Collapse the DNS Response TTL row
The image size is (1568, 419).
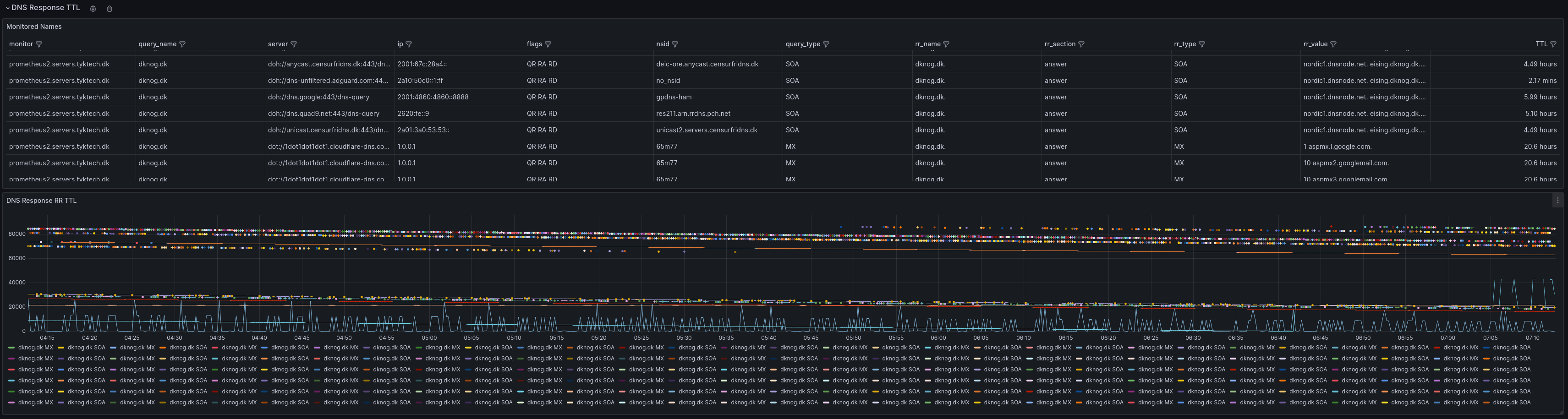[8, 8]
